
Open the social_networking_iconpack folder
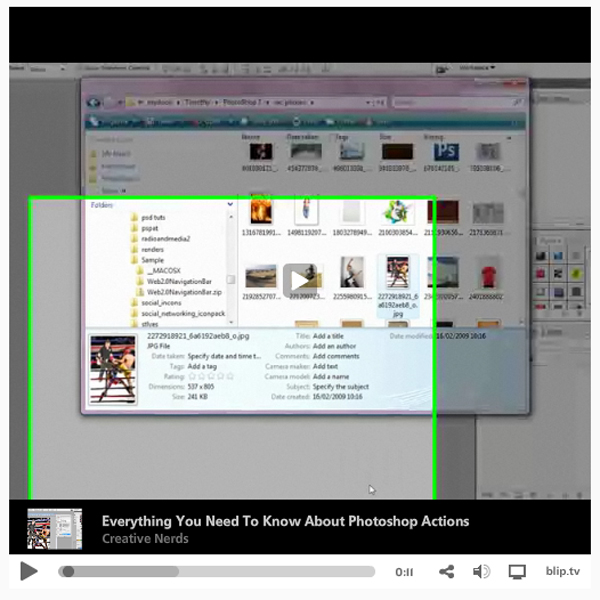(182, 314)
